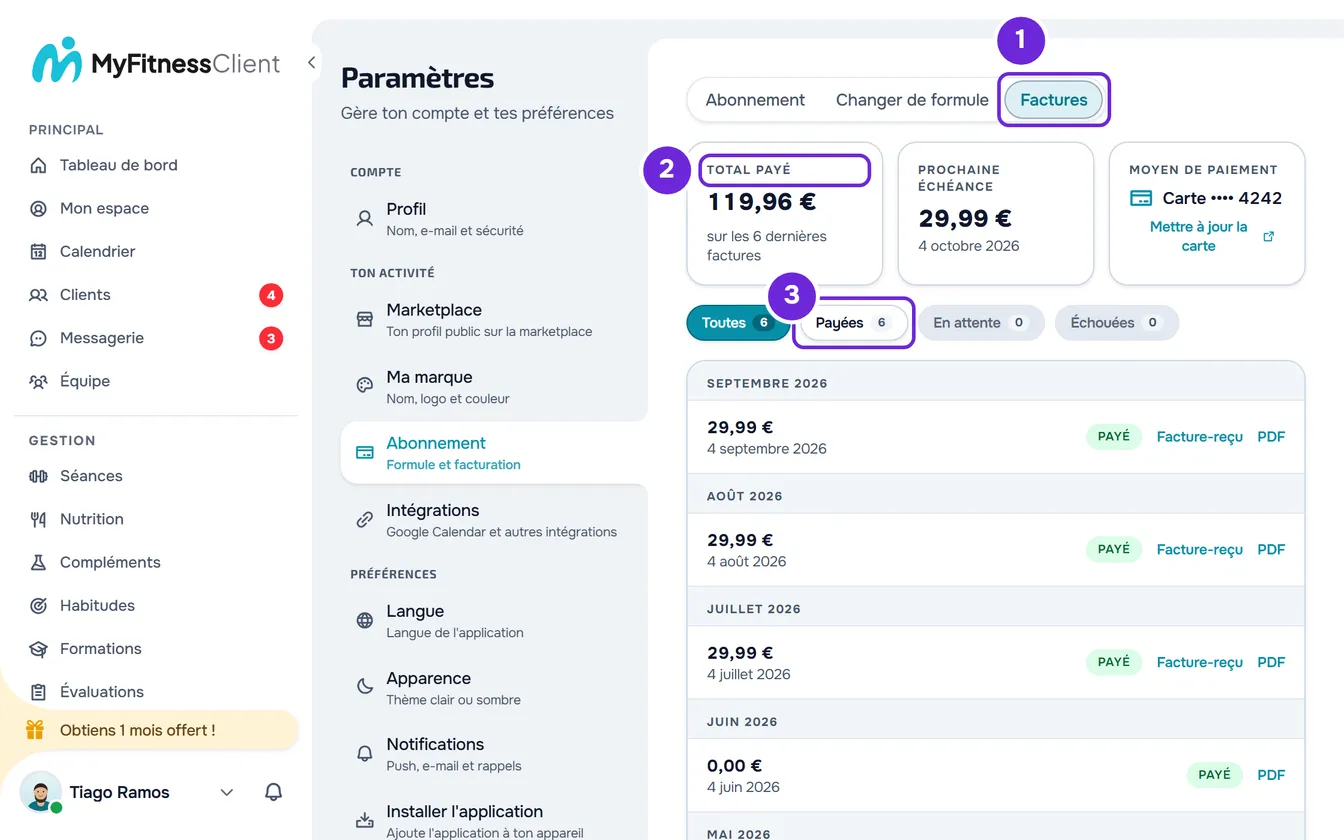Click the Mon espace user icon
The width and height of the screenshot is (1344, 840).
pyautogui.click(x=38, y=208)
